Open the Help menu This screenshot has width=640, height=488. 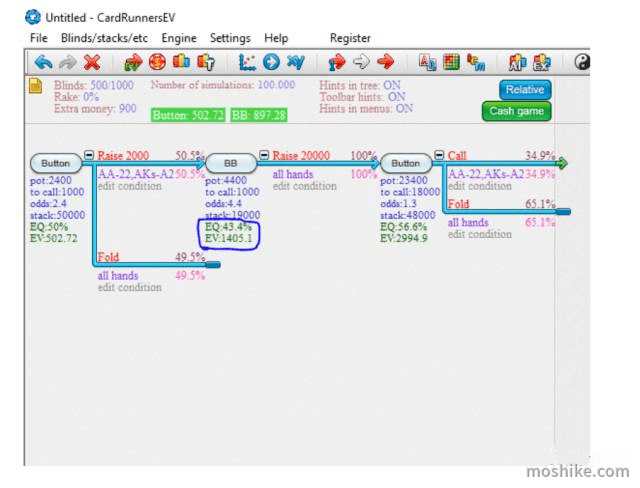tap(276, 38)
